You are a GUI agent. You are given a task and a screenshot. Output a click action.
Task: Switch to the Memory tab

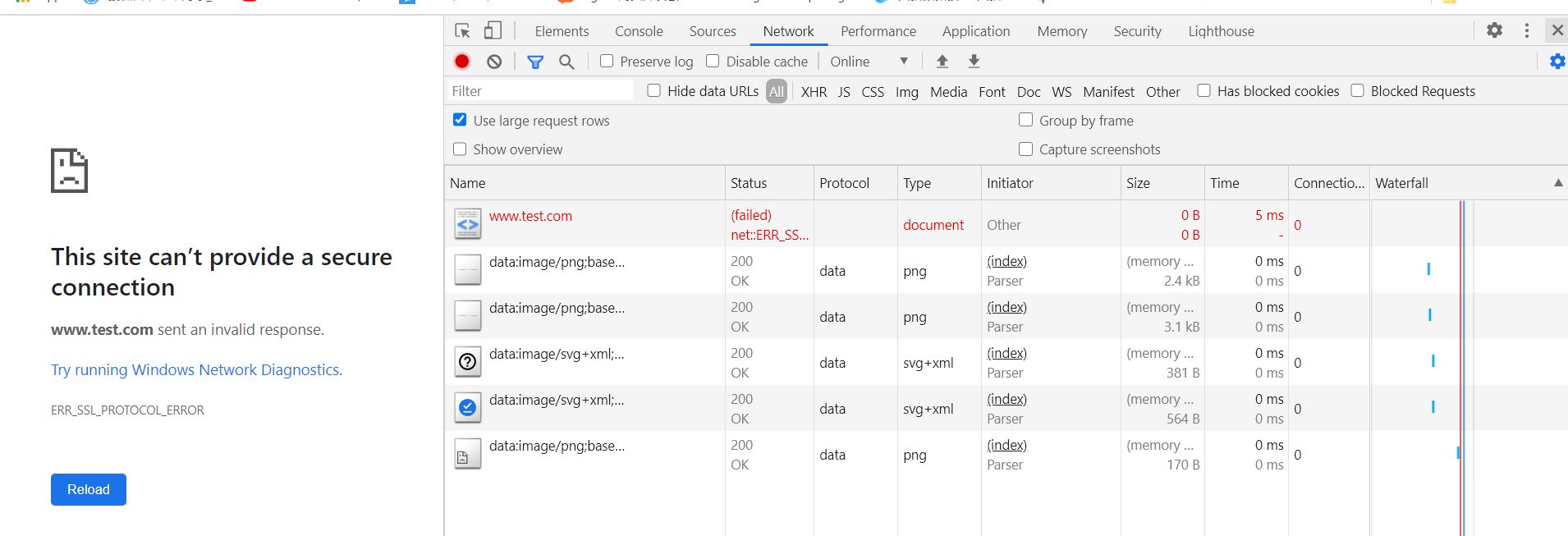1062,31
